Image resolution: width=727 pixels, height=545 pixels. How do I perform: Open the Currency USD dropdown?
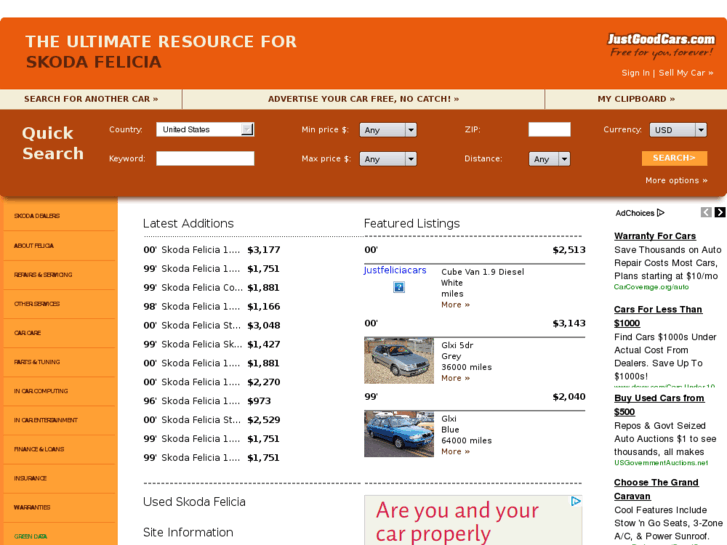tap(678, 130)
